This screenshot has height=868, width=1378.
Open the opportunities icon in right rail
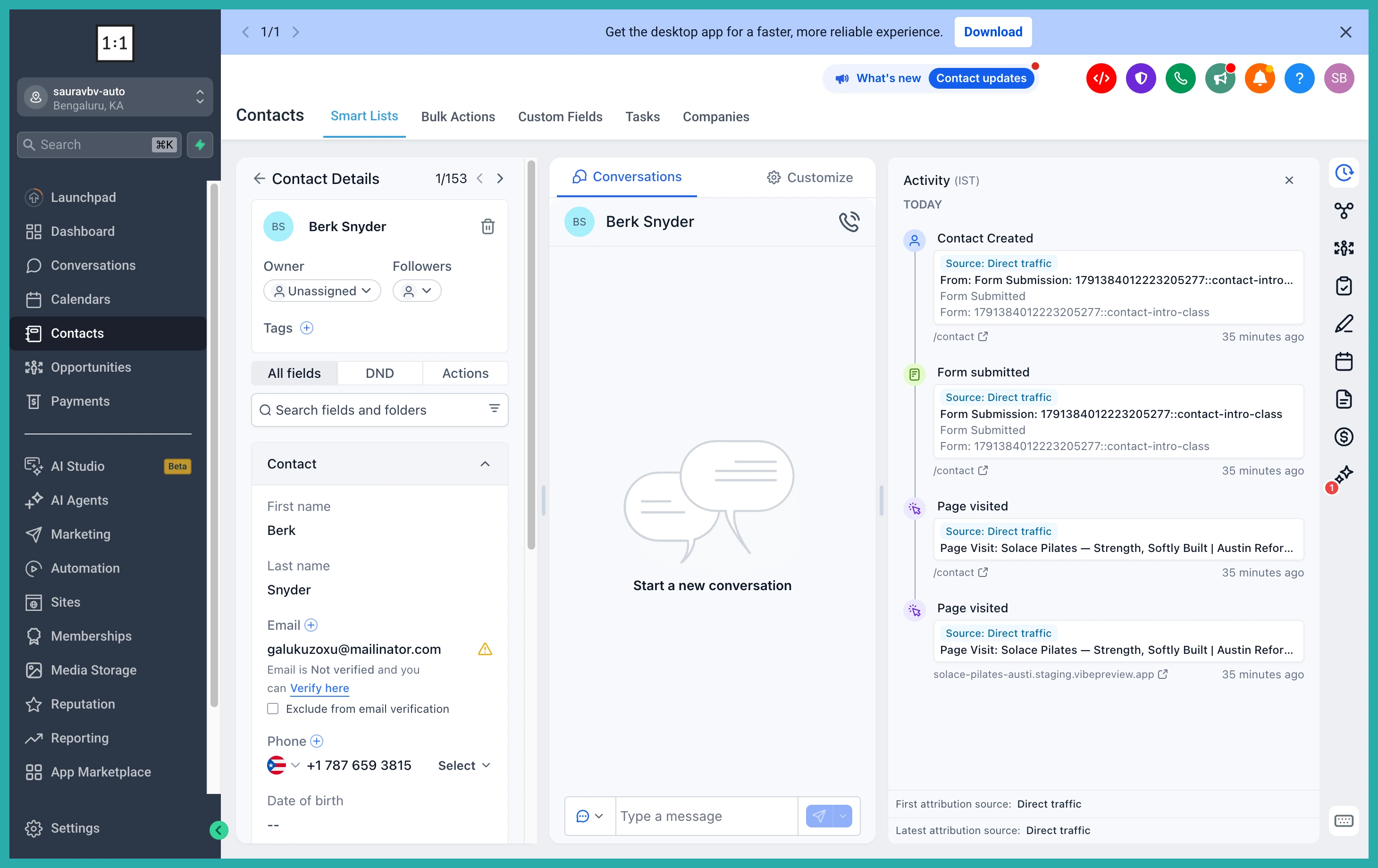click(x=1344, y=248)
